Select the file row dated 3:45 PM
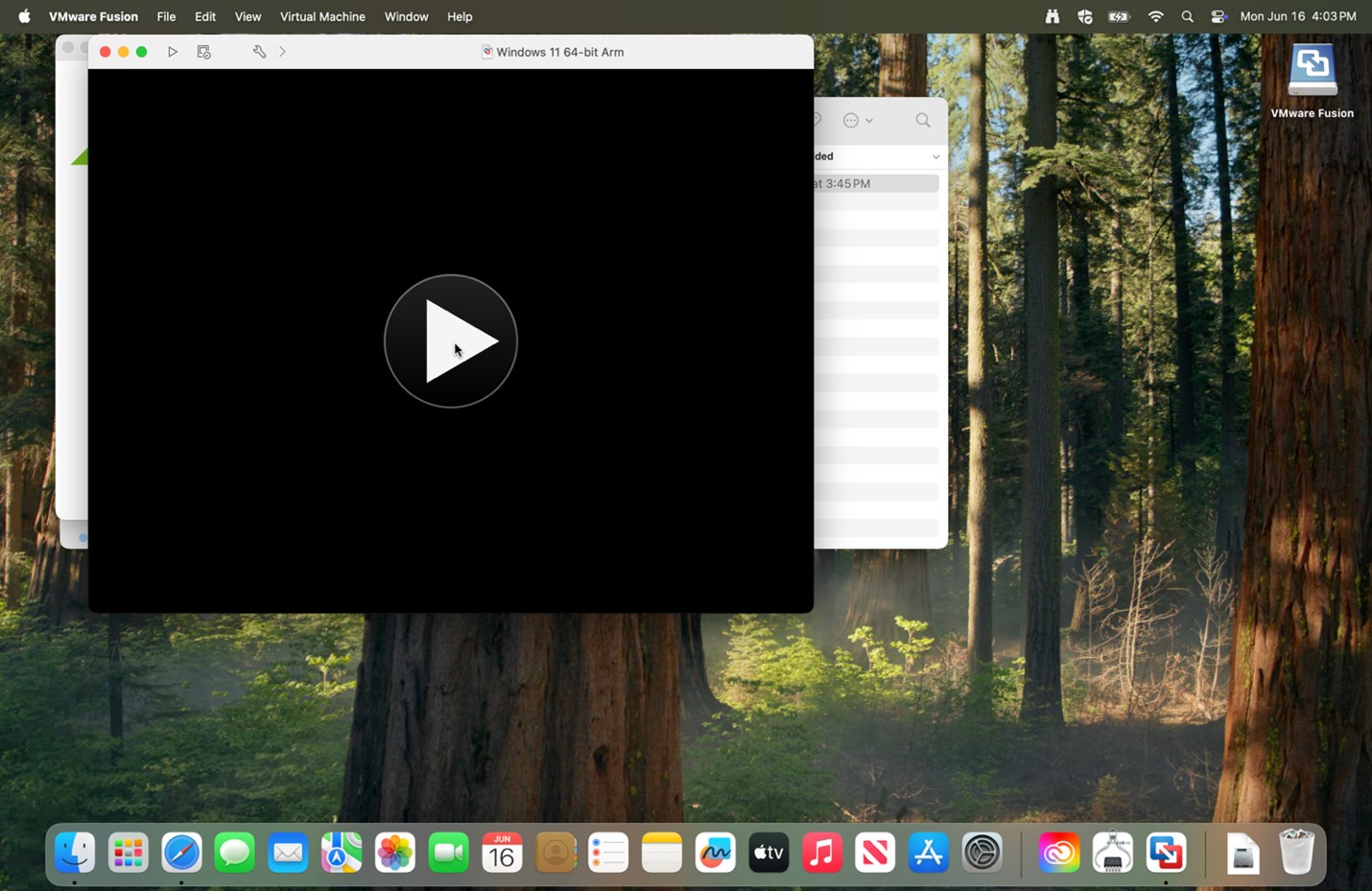Screen dimensions: 1372x891 click(x=876, y=183)
